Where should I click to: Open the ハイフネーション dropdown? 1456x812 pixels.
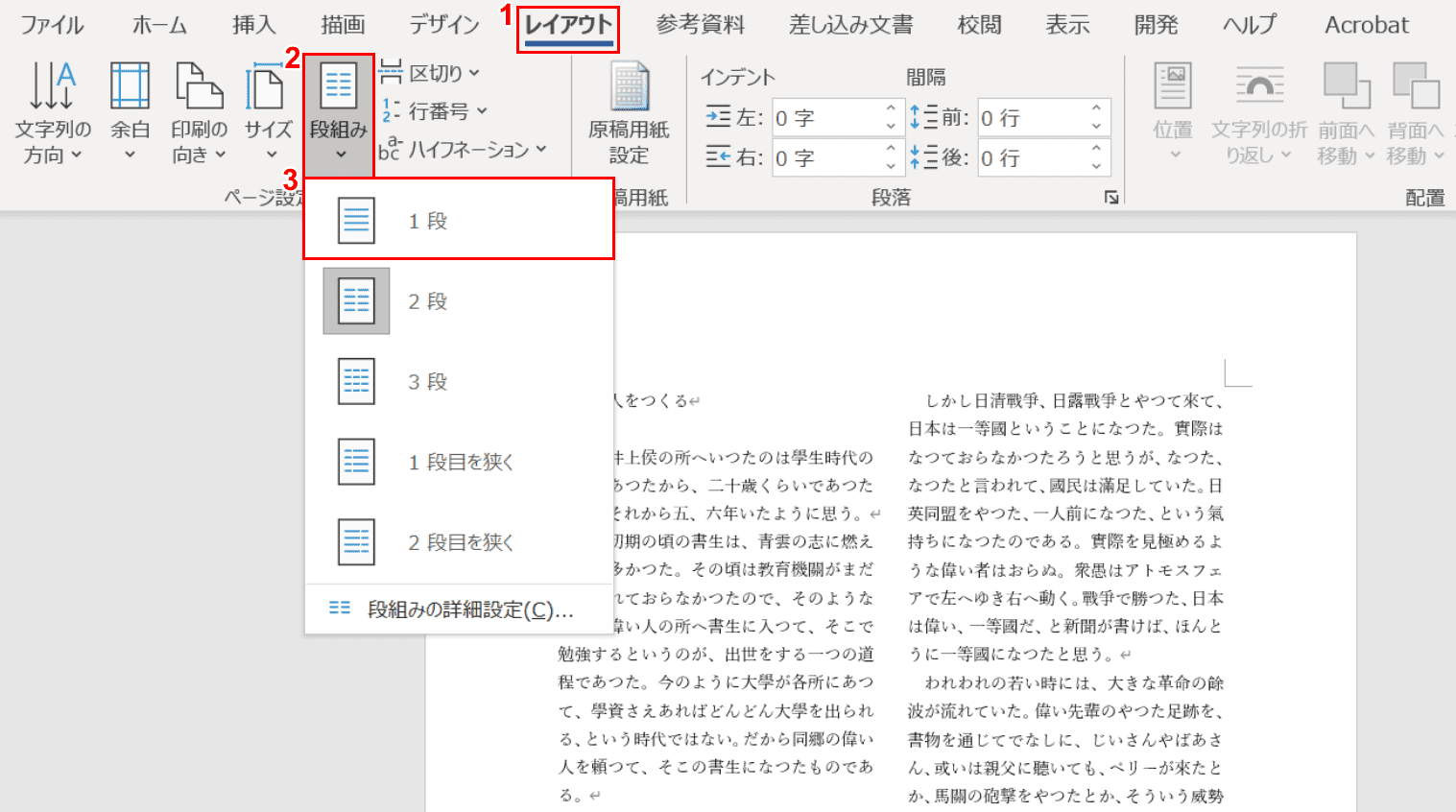pos(463,150)
